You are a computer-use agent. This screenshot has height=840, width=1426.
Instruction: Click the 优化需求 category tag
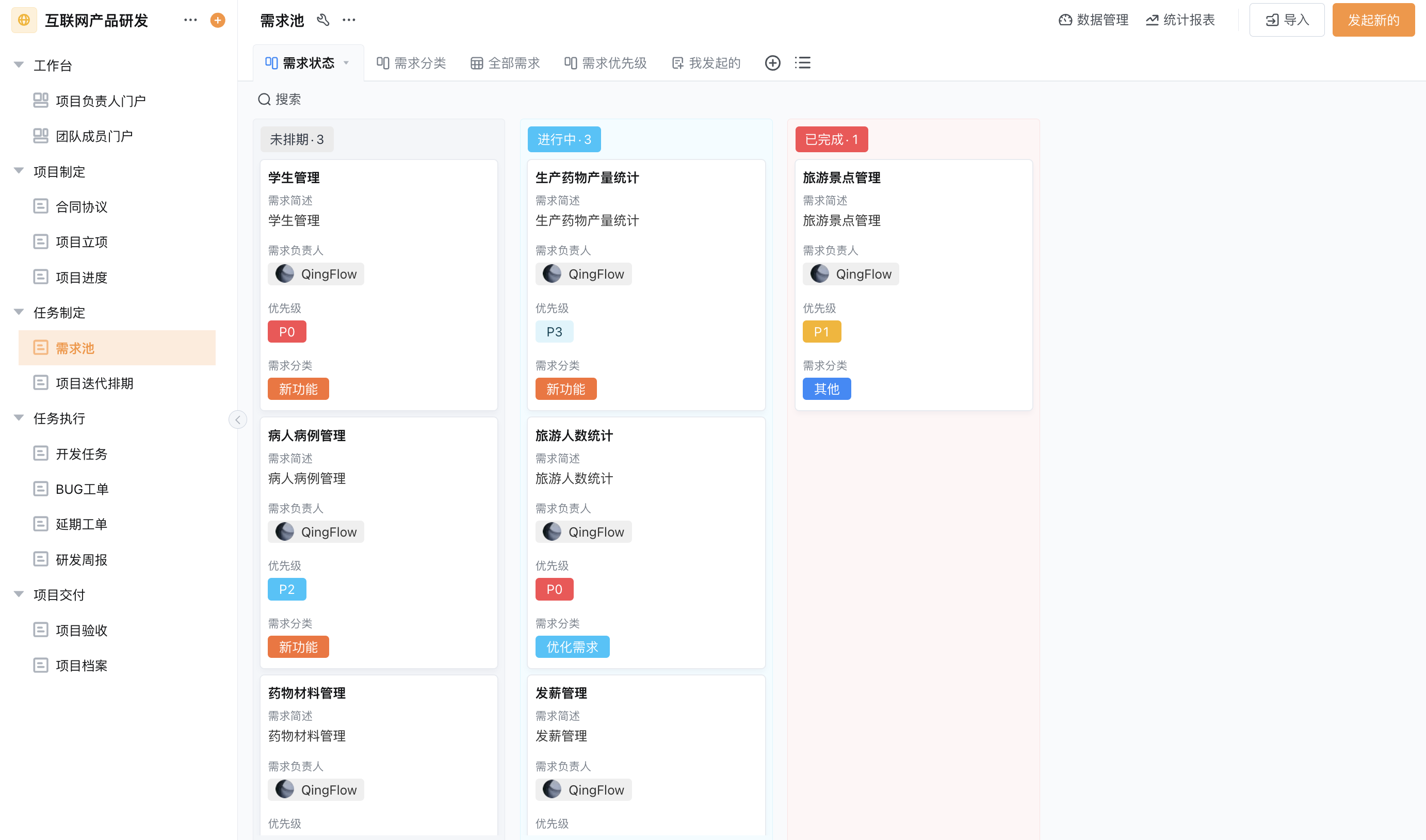[x=573, y=647]
